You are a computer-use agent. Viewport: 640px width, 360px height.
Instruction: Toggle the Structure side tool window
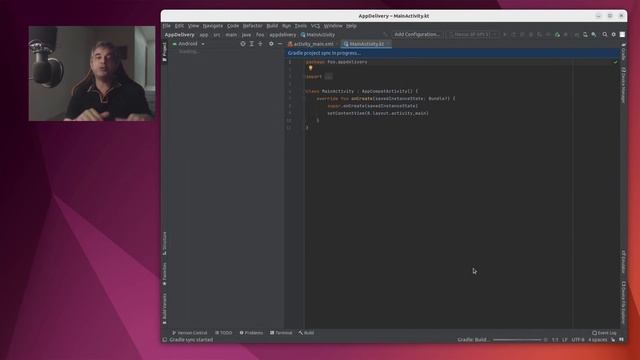(164, 244)
